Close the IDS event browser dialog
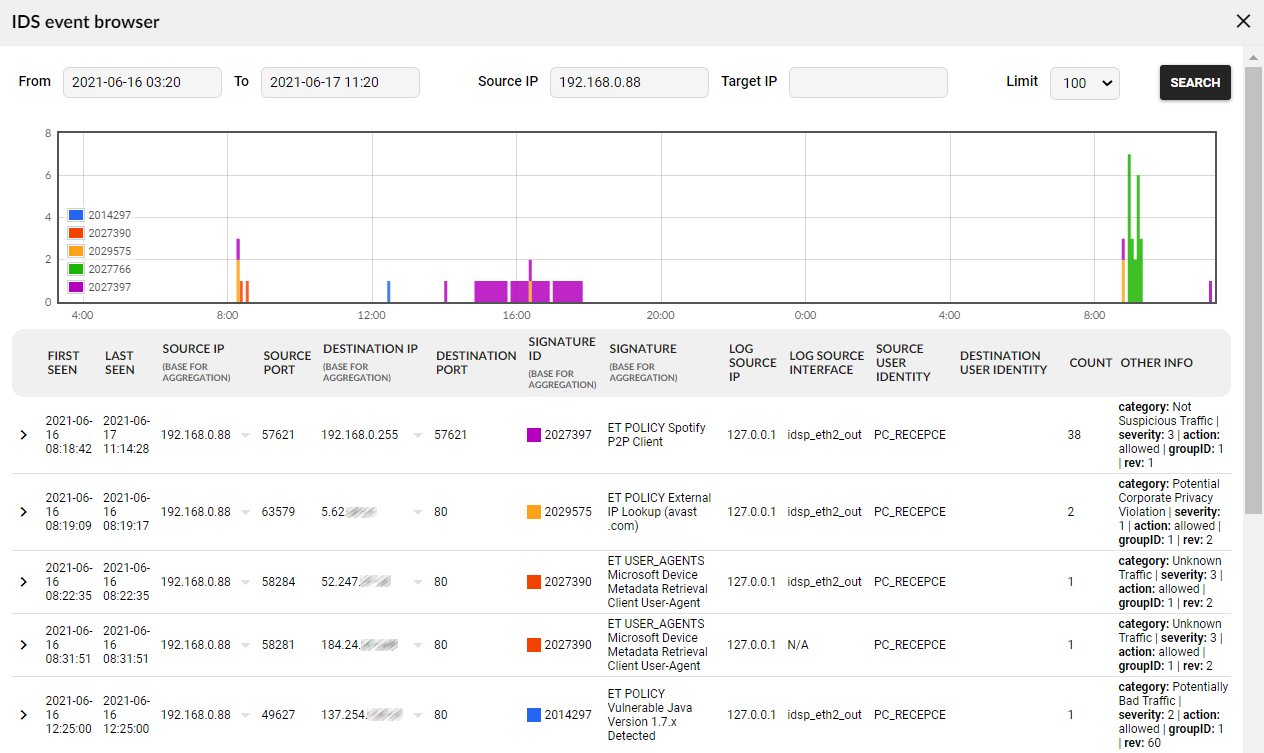The height and width of the screenshot is (753, 1264). coord(1243,21)
